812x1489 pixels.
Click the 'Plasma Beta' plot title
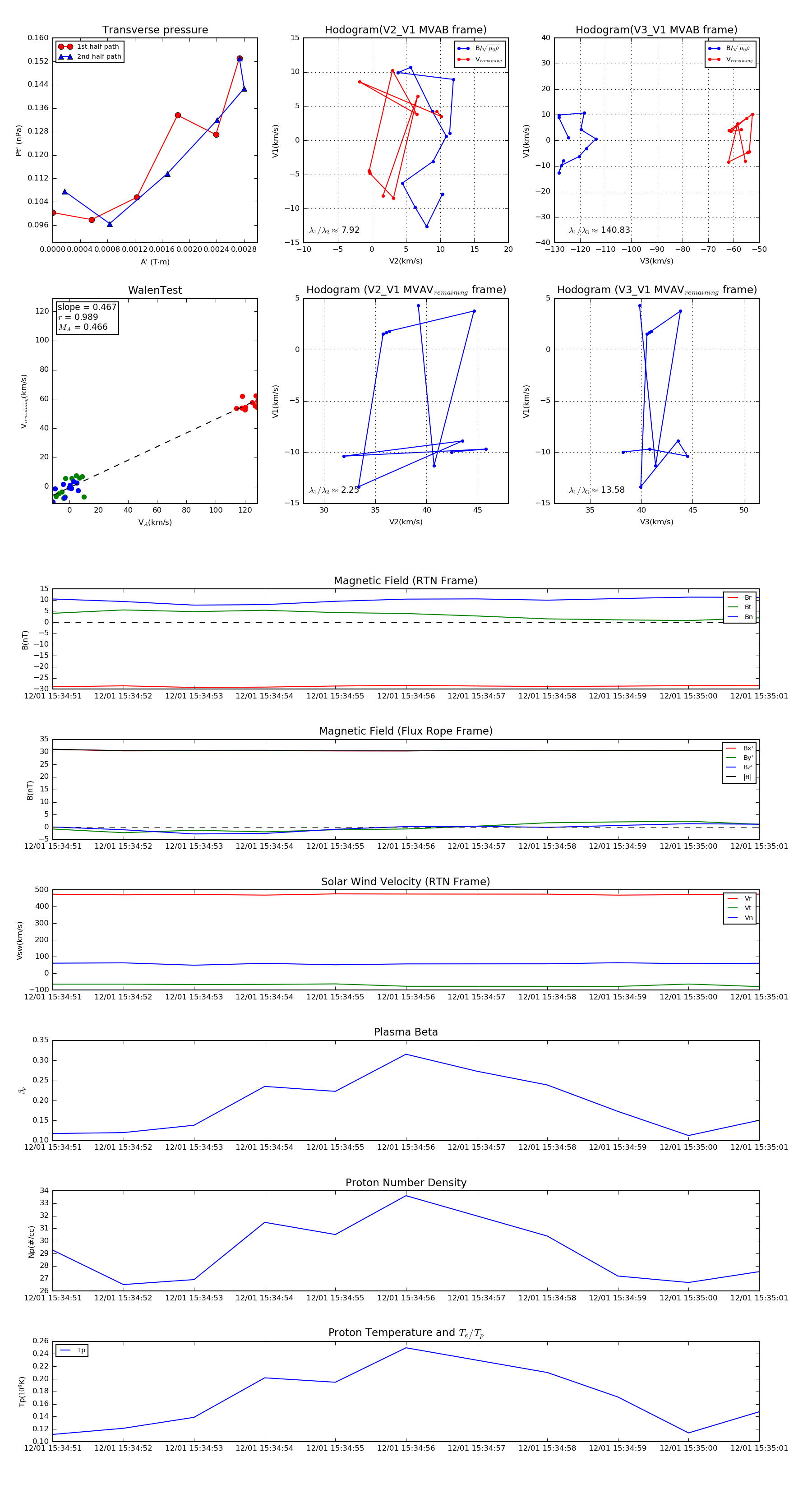(406, 1032)
